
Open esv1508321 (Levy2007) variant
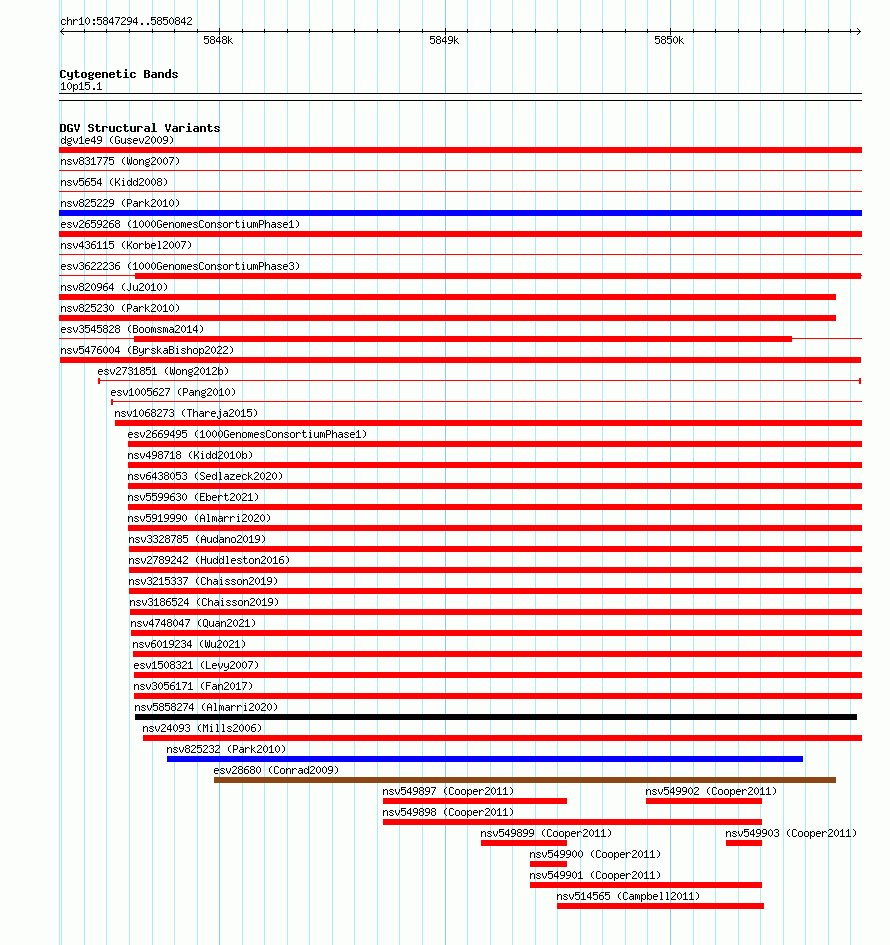pos(196,666)
